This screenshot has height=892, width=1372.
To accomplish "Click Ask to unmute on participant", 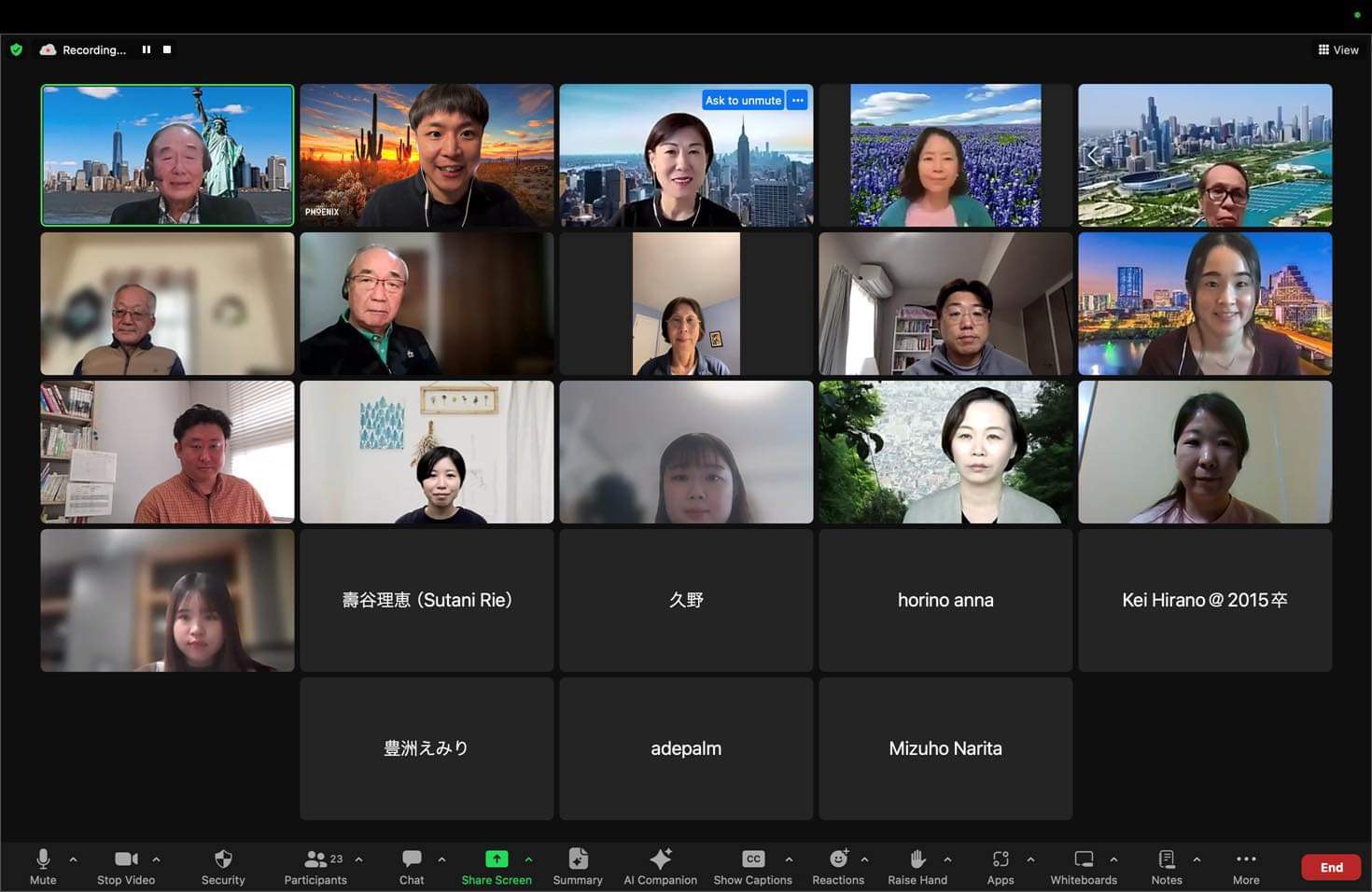I will tap(743, 100).
